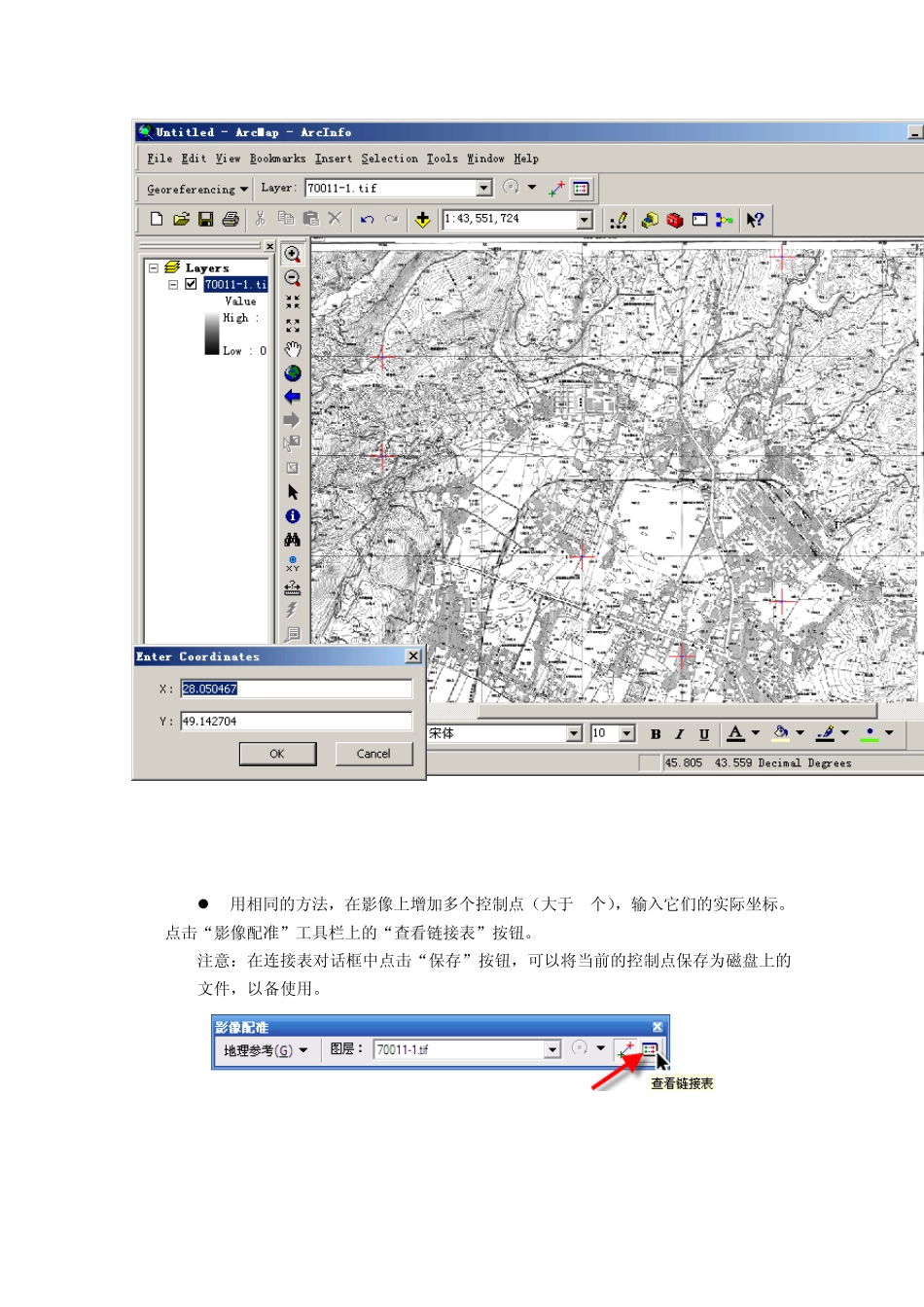Screen dimensions: 924x1307
Task: Click the Y coordinate input field
Action: coord(296,722)
